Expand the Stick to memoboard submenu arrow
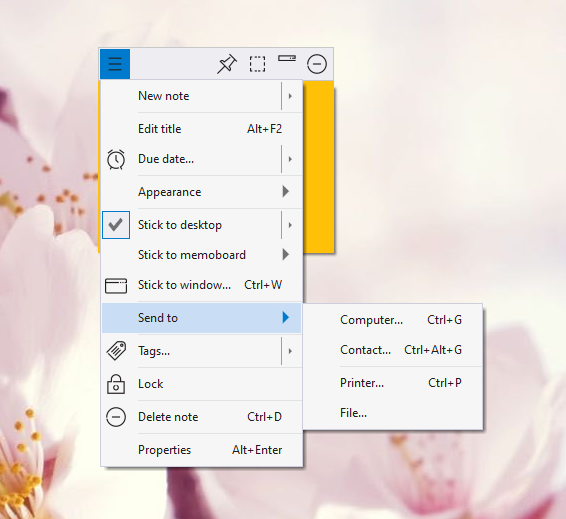The width and height of the screenshot is (566, 519). (286, 255)
